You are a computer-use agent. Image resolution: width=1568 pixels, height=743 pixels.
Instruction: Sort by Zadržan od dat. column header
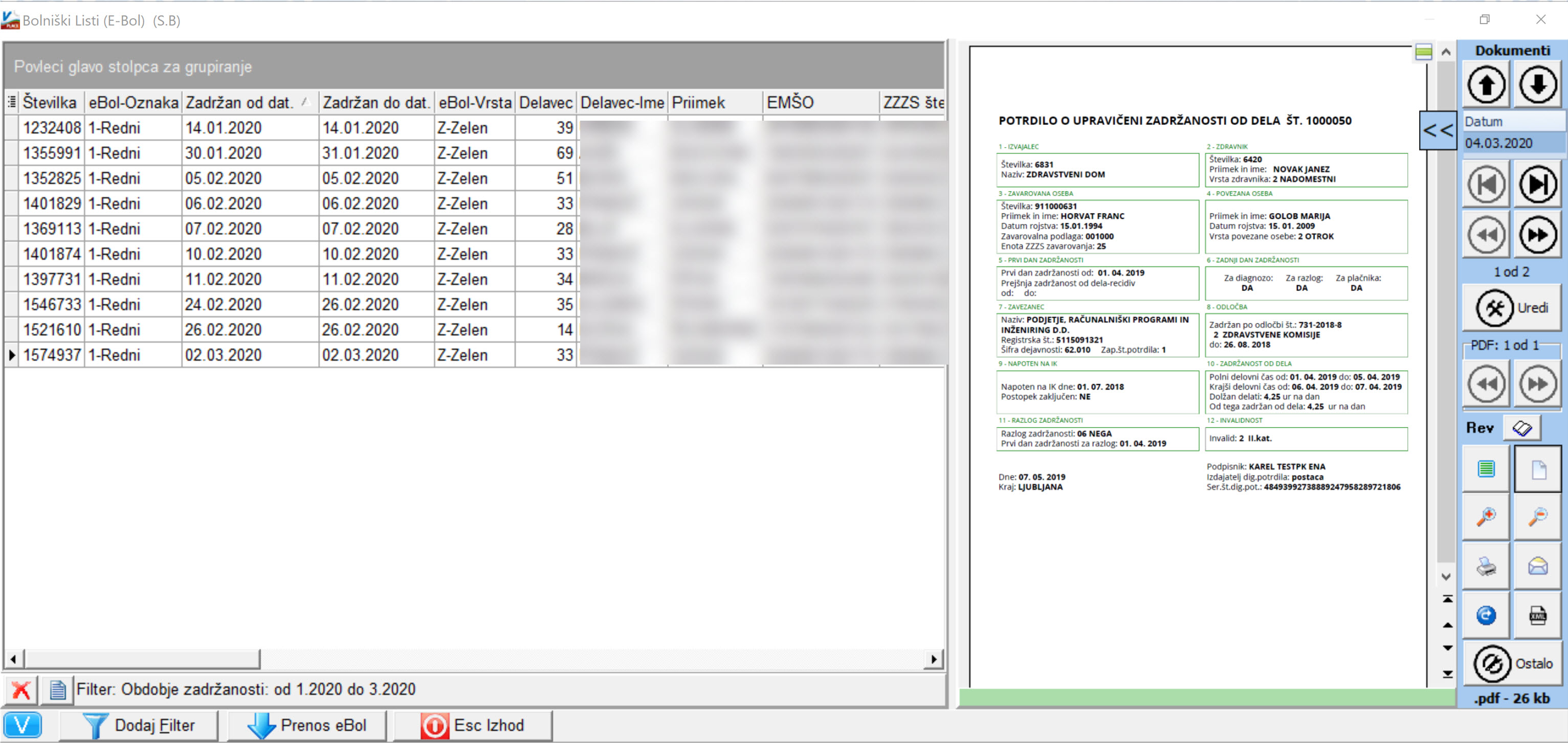click(x=250, y=102)
